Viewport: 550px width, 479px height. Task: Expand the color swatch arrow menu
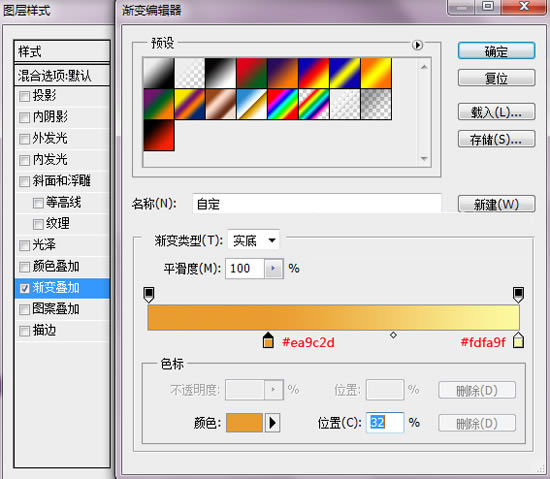click(x=272, y=423)
